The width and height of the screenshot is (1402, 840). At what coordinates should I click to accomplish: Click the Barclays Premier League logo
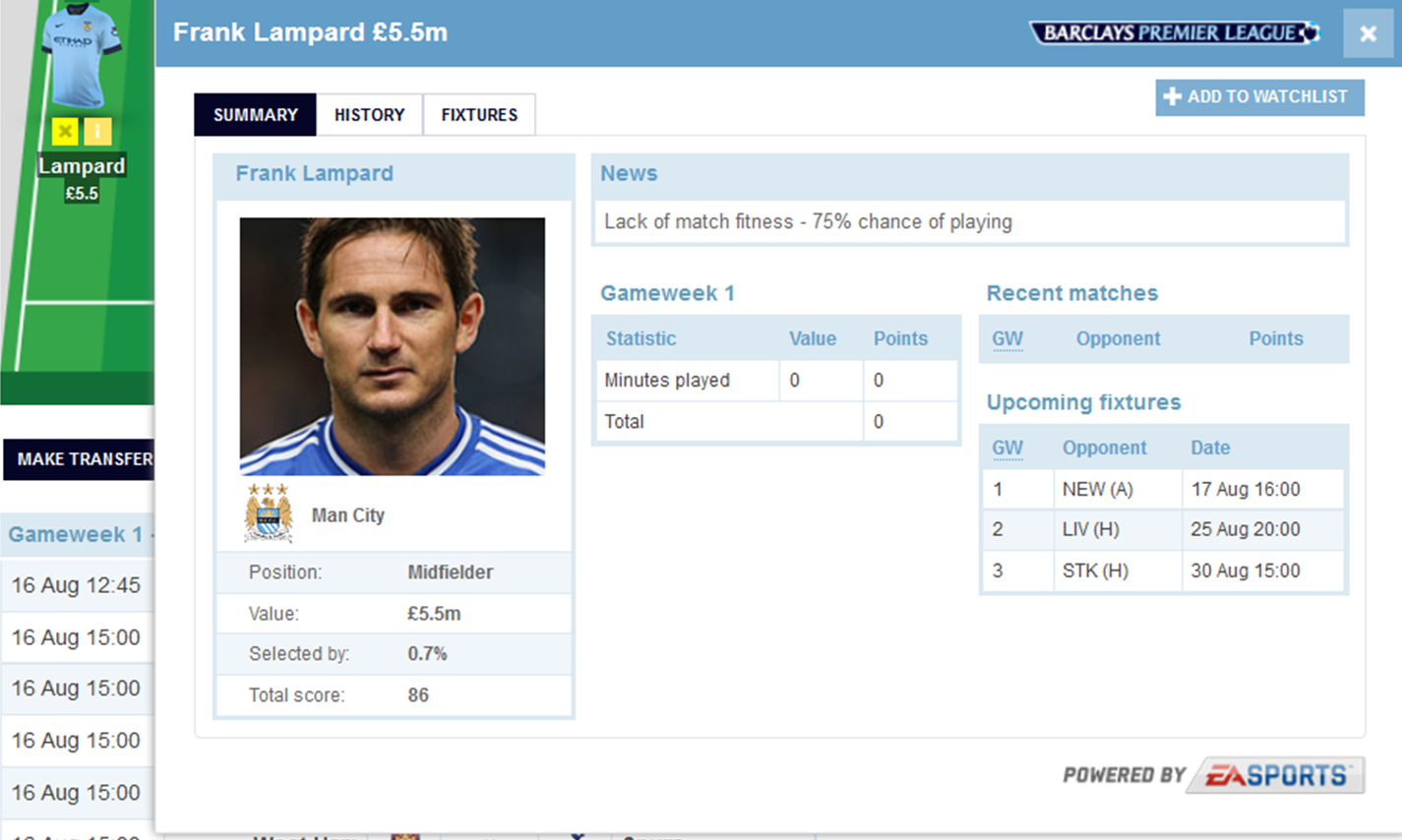(1174, 32)
